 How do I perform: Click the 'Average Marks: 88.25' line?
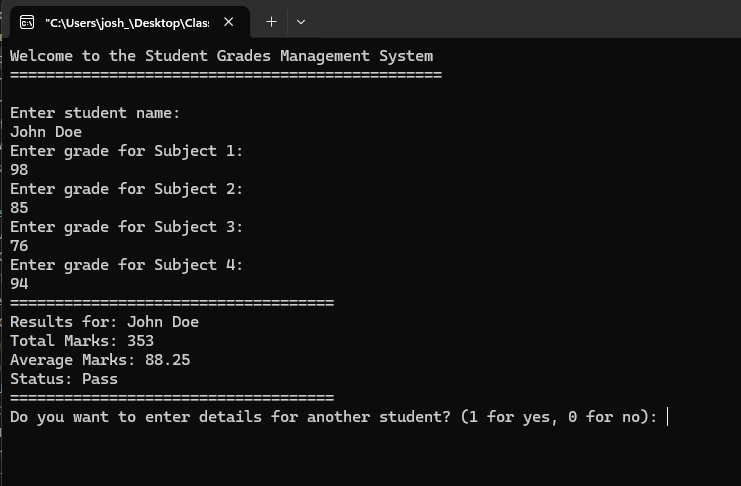[x=100, y=360]
